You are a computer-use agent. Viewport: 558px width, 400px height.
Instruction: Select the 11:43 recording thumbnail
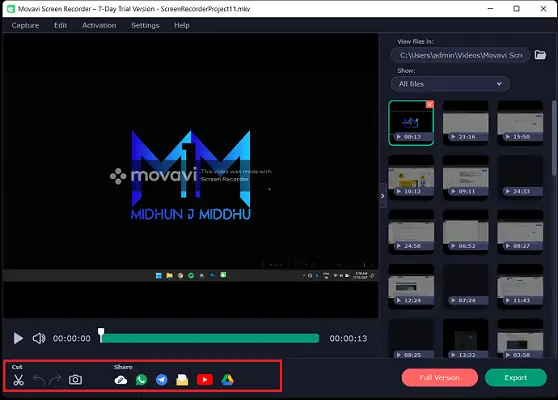tap(520, 286)
